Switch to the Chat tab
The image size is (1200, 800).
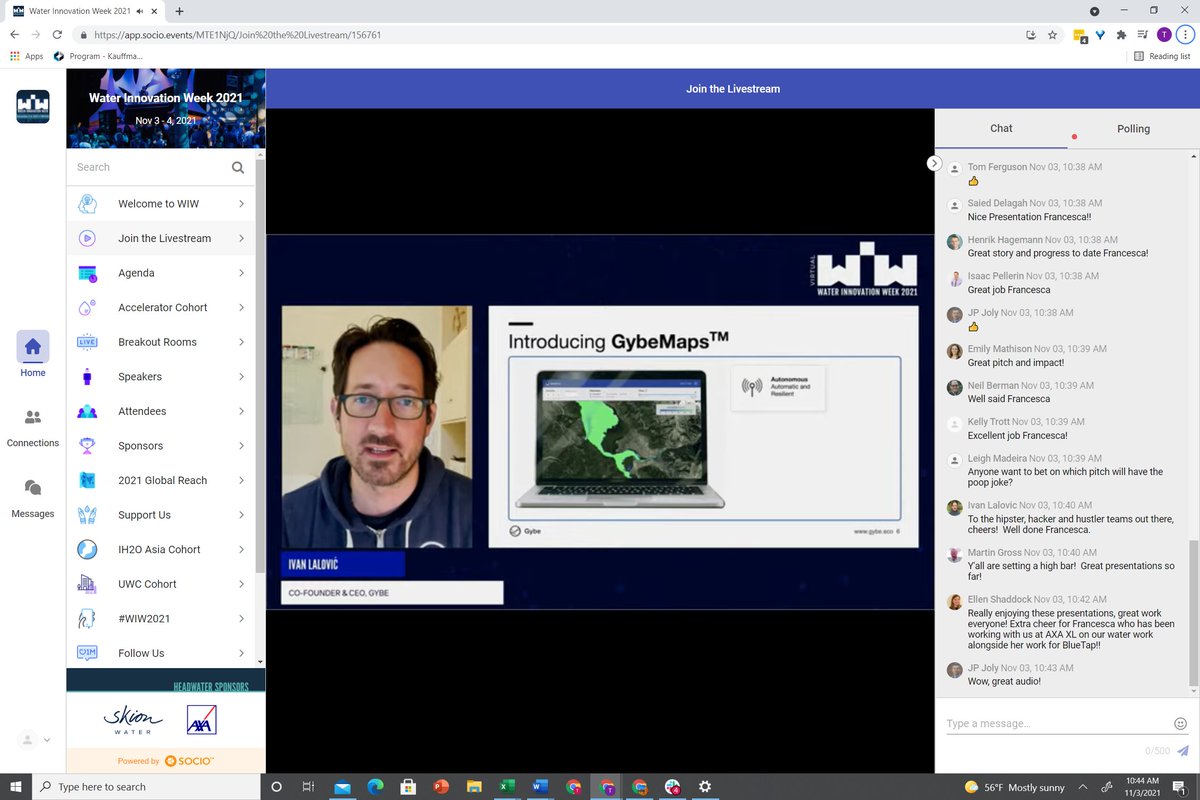click(1001, 128)
